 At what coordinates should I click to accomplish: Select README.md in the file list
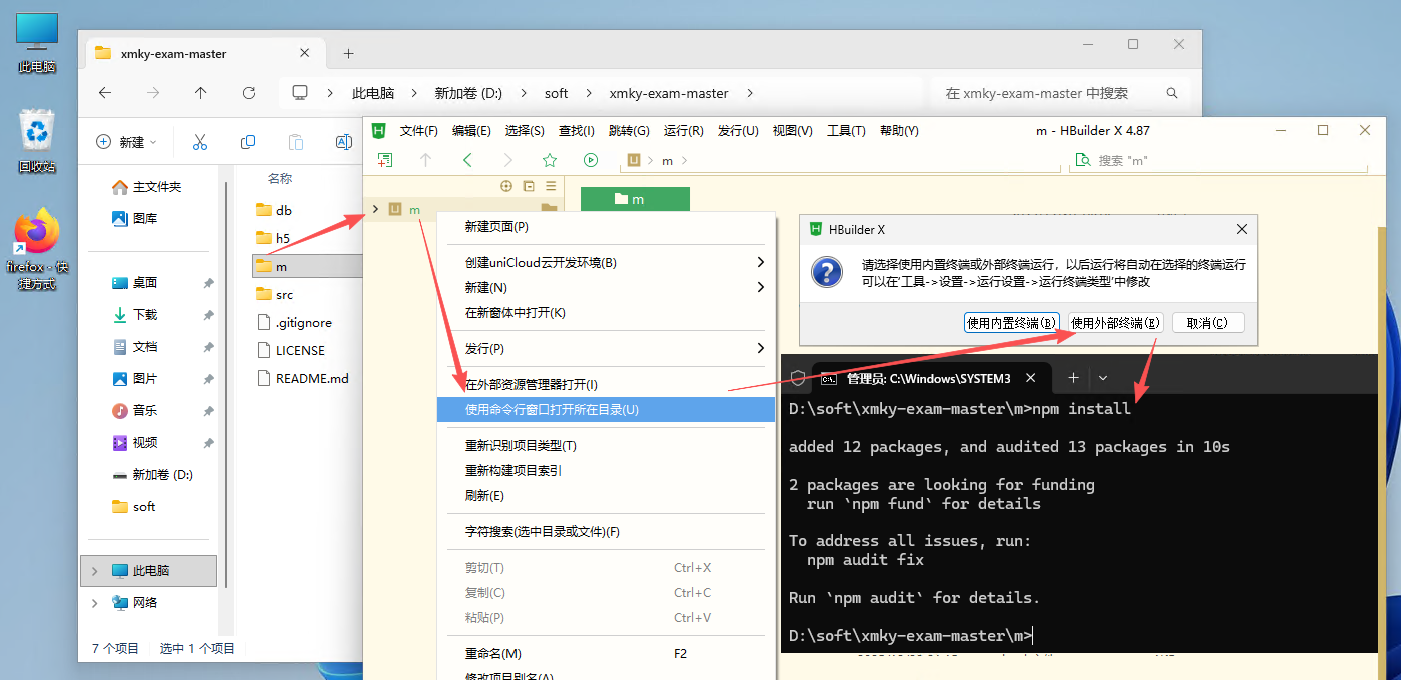[312, 379]
